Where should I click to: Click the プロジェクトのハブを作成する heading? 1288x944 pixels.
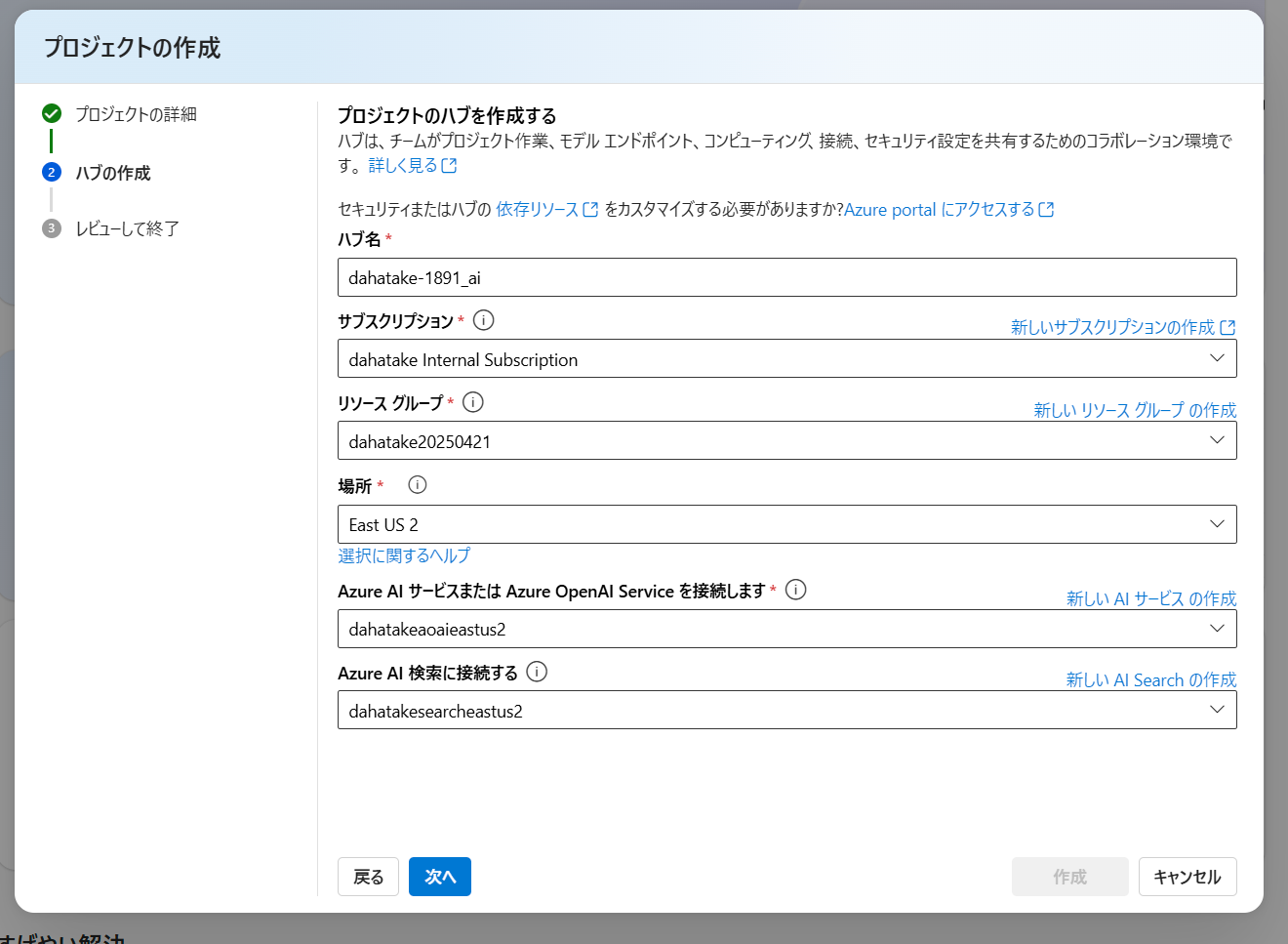(x=447, y=116)
